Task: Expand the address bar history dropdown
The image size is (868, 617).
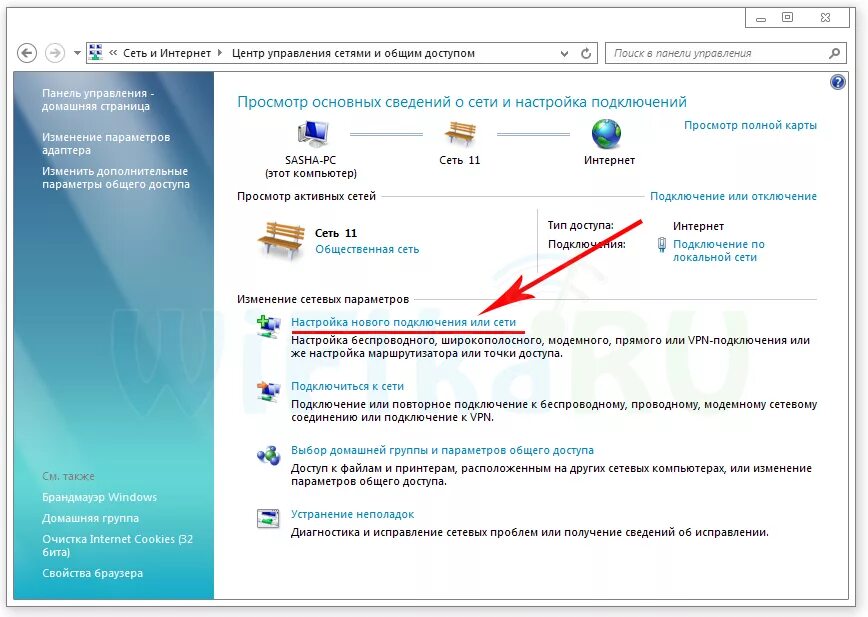Action: click(x=564, y=54)
